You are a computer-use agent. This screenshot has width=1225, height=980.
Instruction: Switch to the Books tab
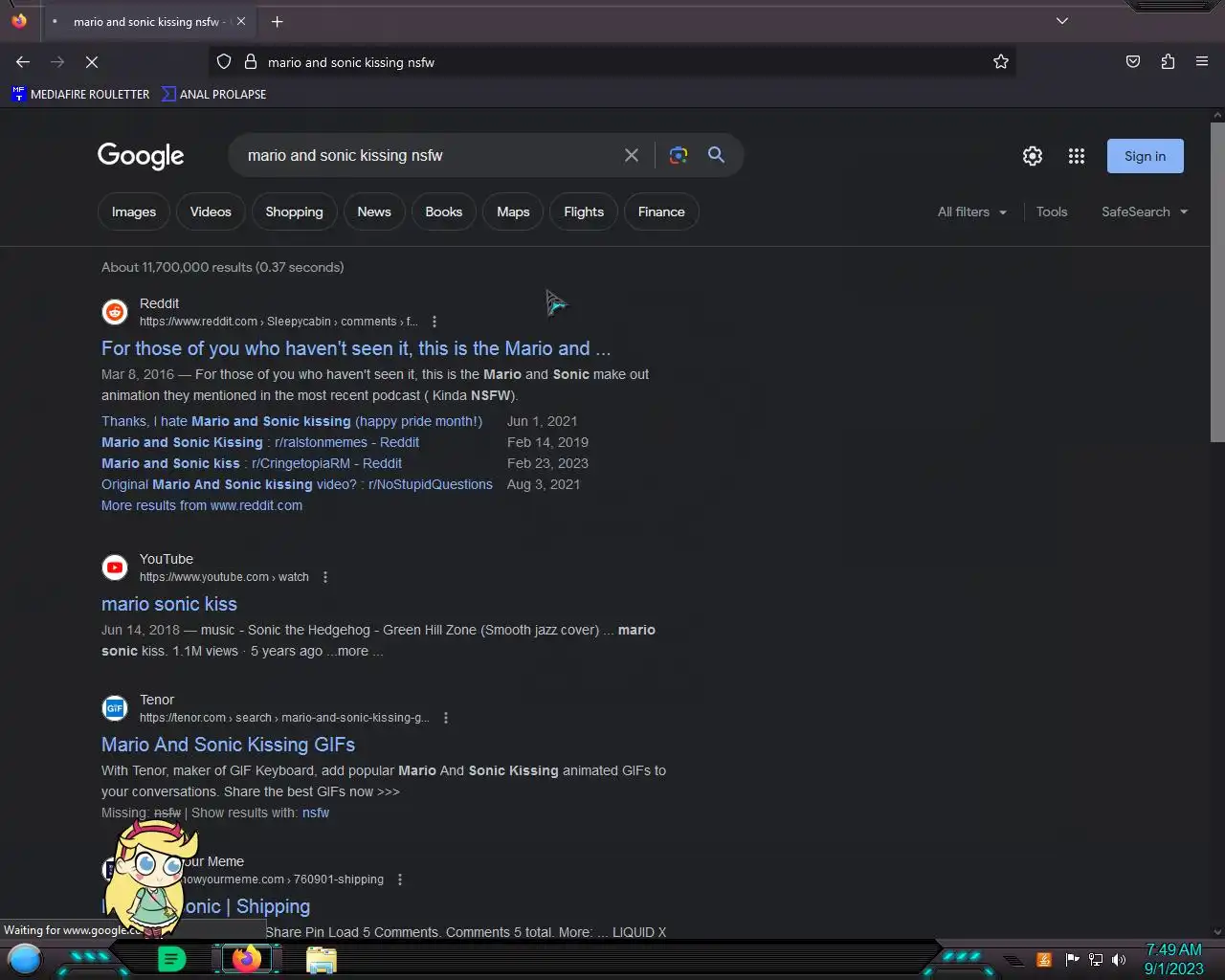[444, 212]
